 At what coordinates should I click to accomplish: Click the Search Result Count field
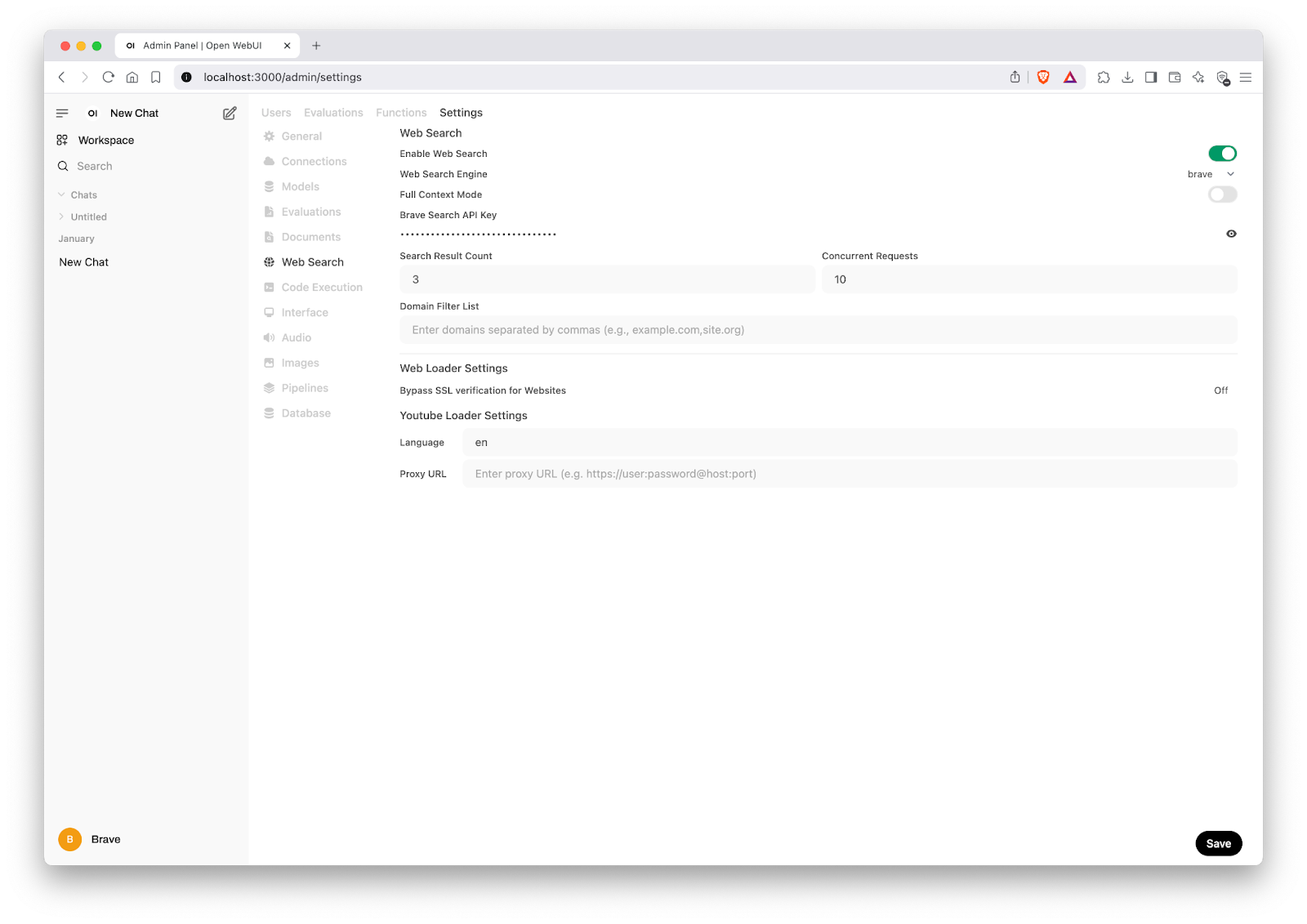coord(607,279)
